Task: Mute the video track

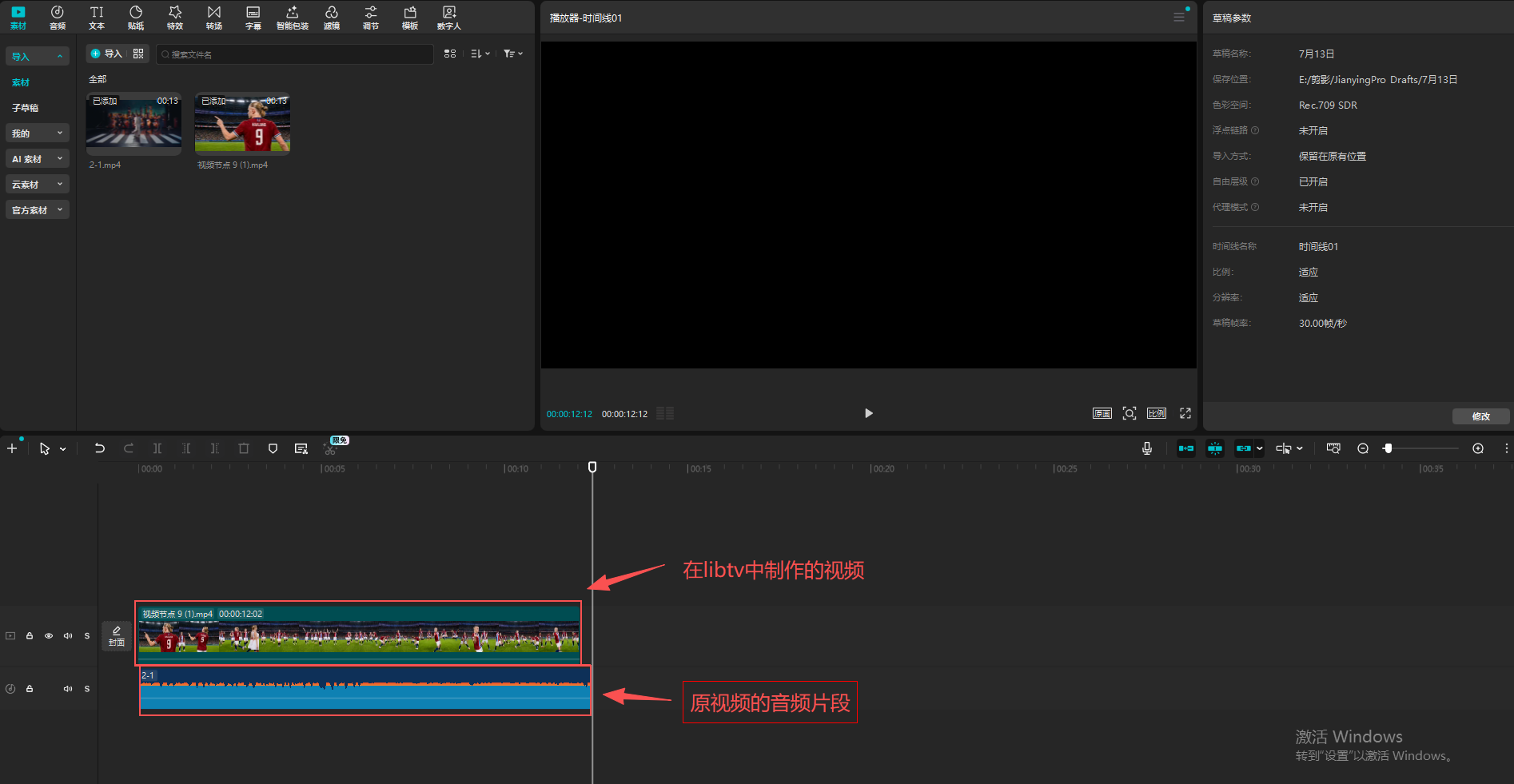Action: 68,636
